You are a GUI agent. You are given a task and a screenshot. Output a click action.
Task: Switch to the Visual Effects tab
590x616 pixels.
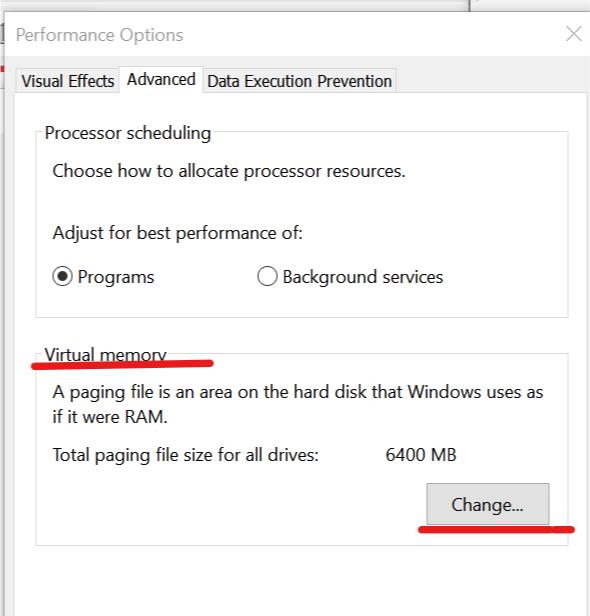click(68, 81)
